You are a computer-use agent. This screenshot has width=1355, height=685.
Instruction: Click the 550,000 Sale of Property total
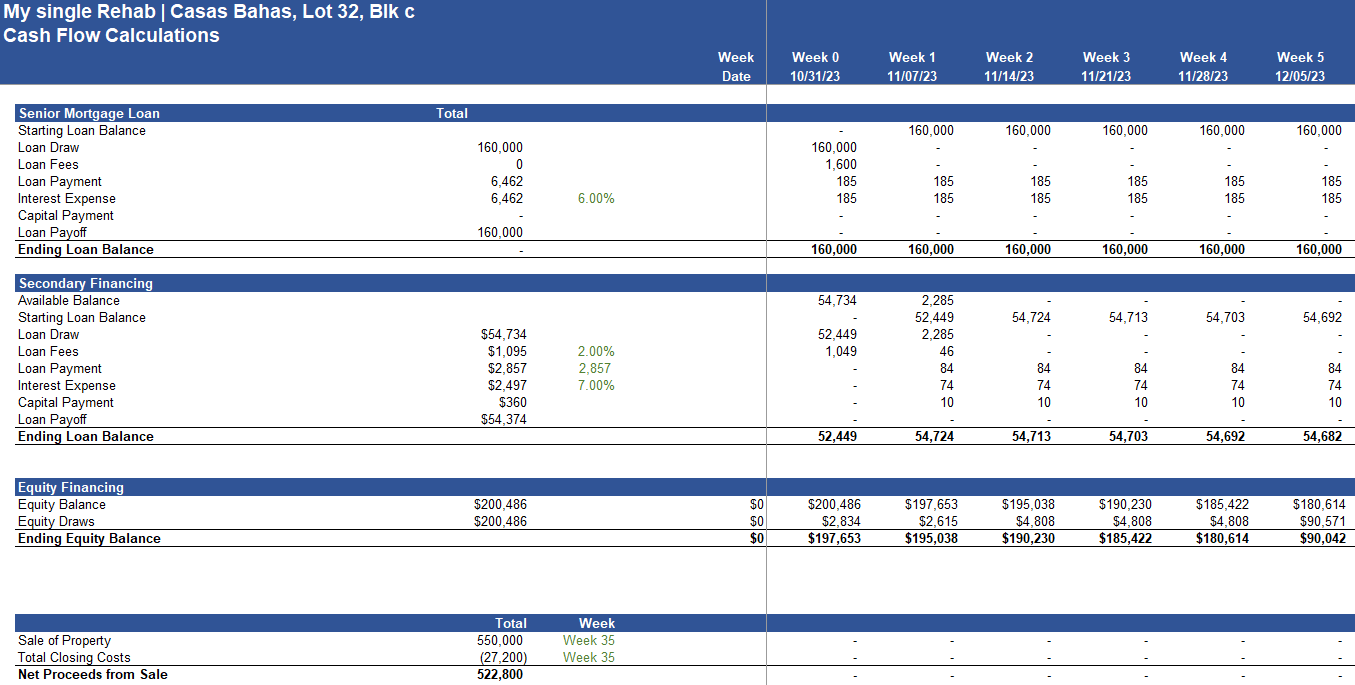click(x=500, y=640)
